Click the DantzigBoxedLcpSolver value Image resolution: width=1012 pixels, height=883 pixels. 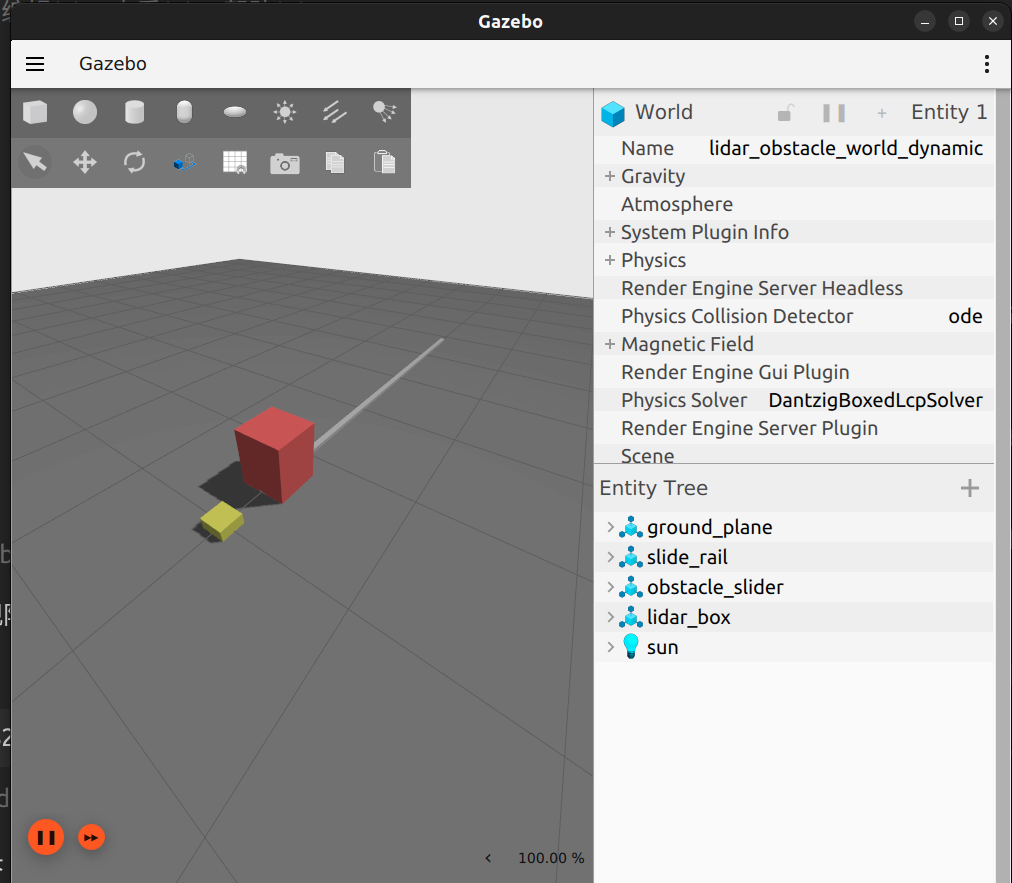tap(875, 400)
